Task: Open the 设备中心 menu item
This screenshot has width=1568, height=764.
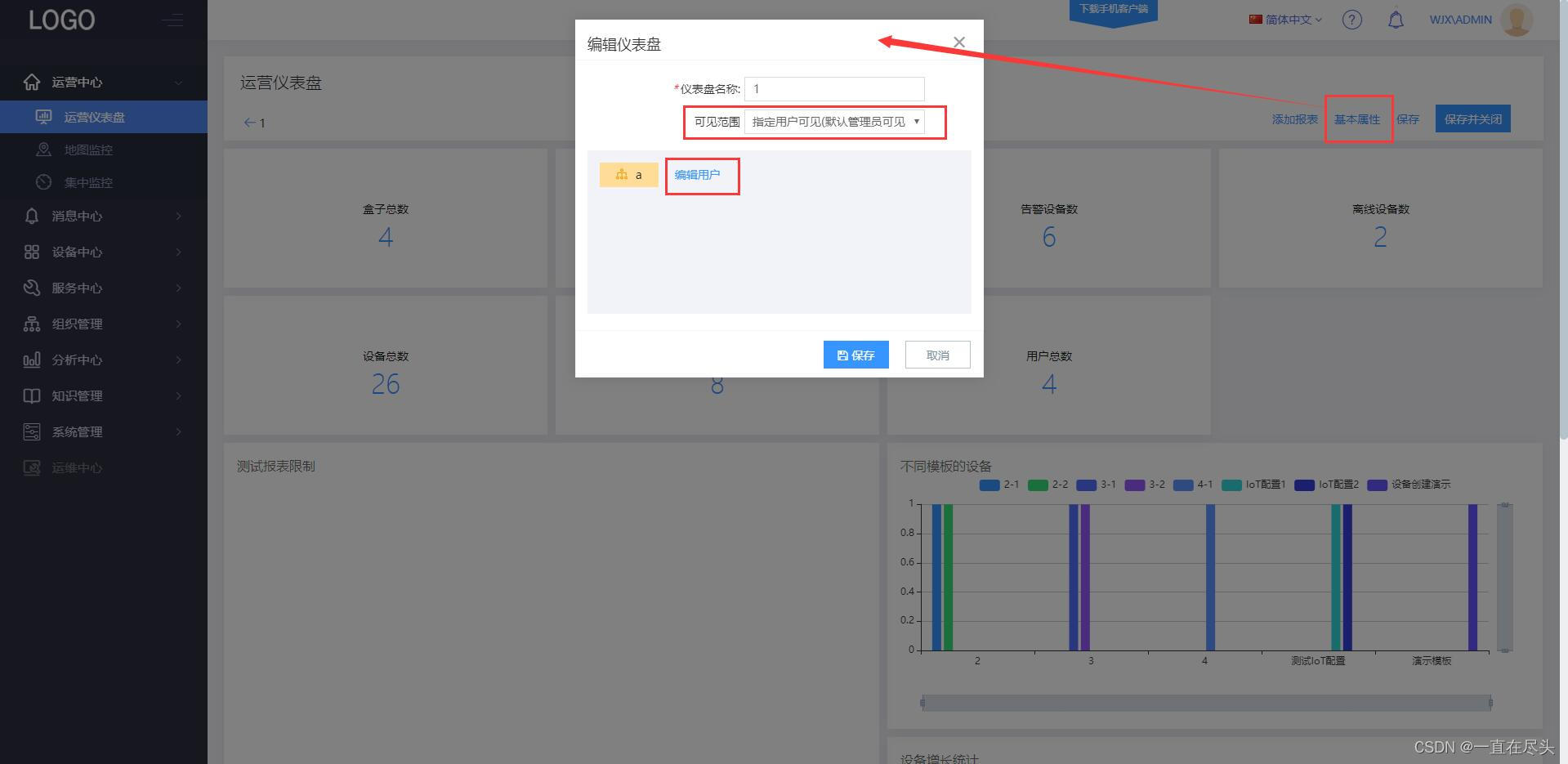Action: tap(104, 252)
